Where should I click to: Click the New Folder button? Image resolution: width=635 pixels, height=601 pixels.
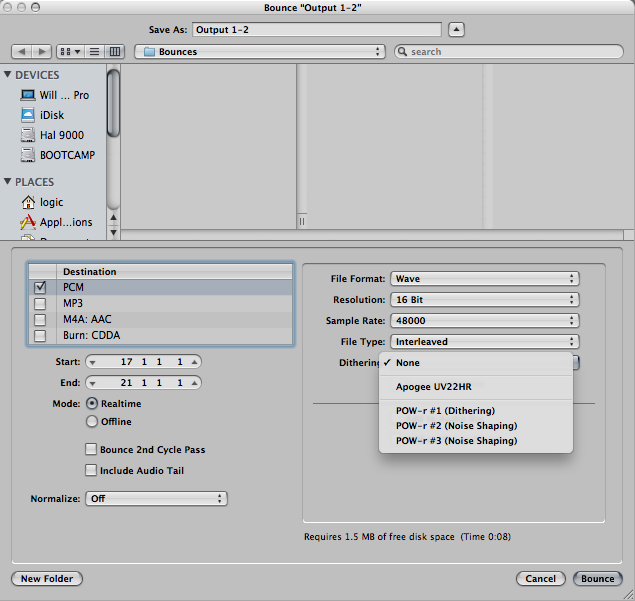pos(47,578)
